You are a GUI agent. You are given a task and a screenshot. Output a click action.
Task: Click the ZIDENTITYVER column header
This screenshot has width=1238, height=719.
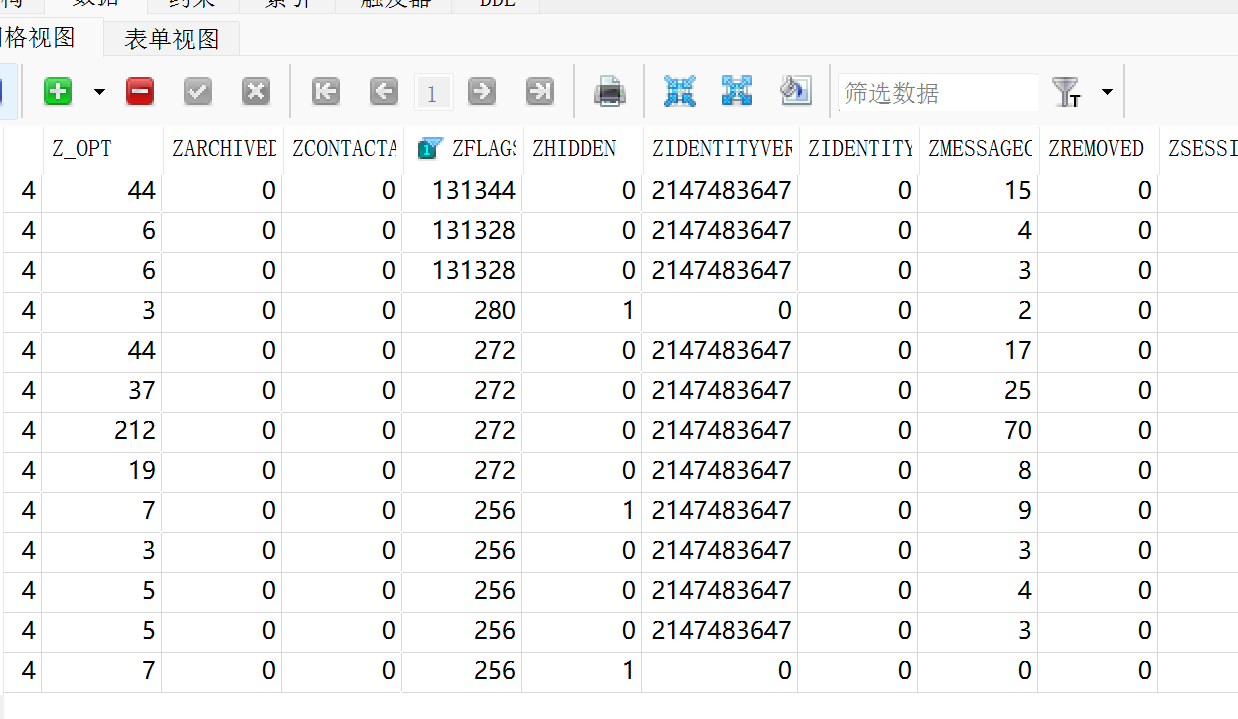click(x=720, y=148)
